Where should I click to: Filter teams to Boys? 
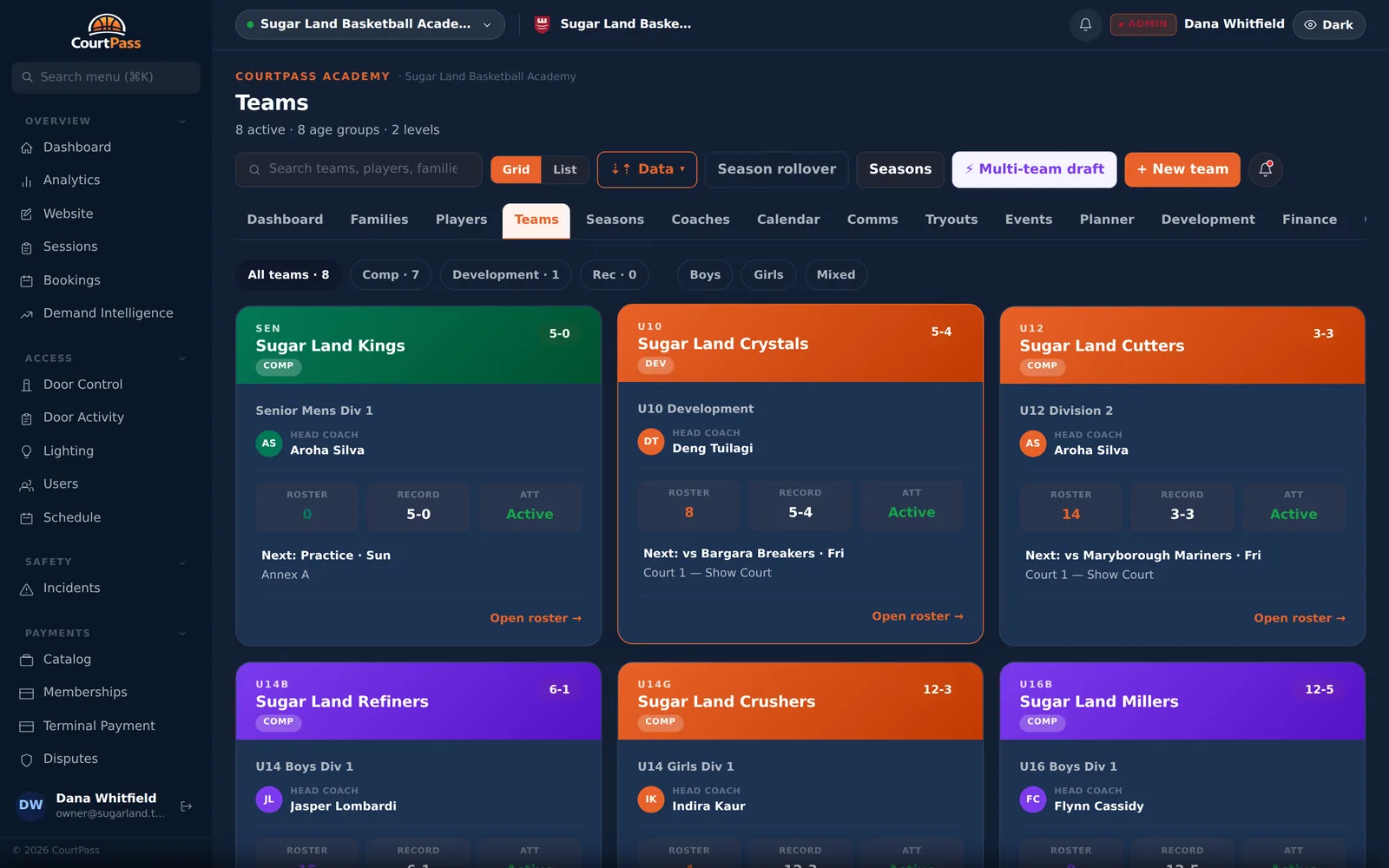705,274
